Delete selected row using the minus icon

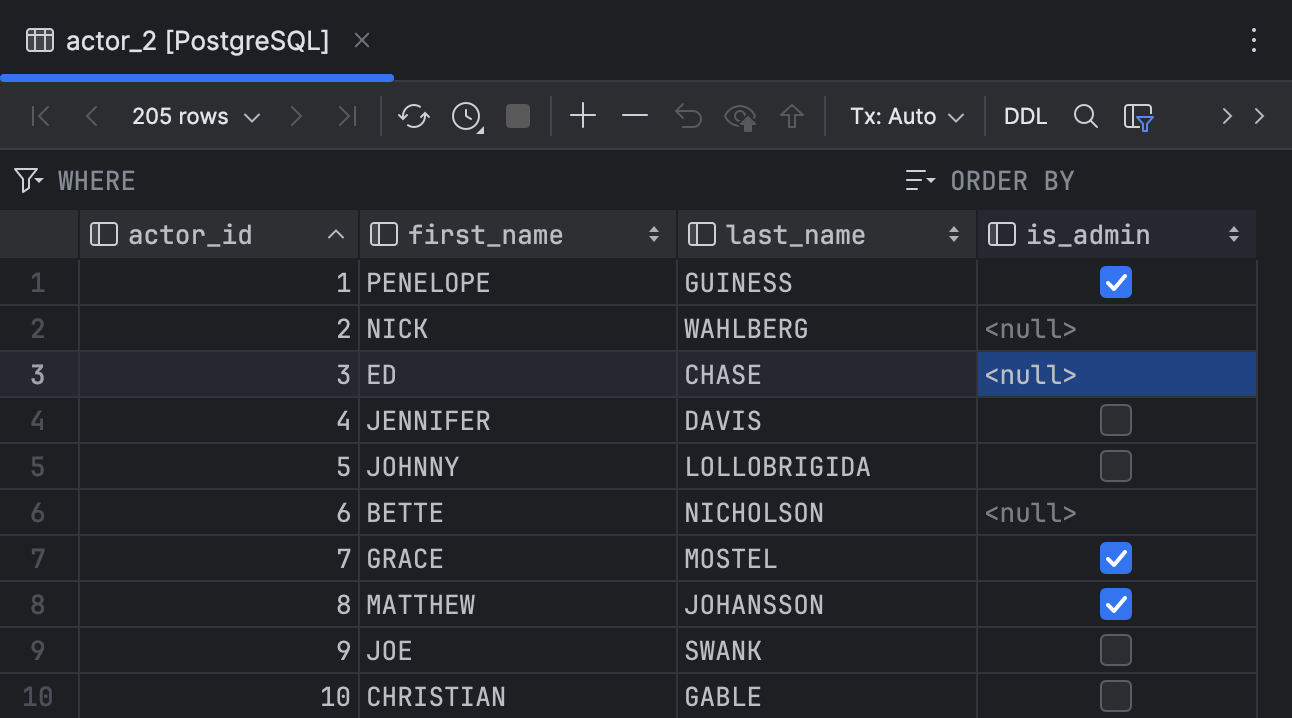point(634,116)
